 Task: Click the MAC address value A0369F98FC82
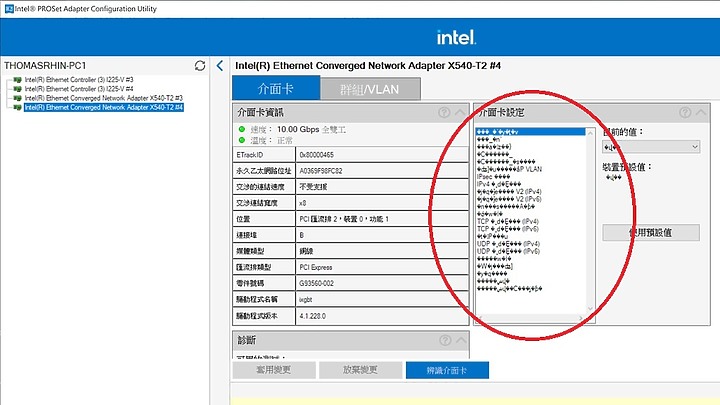click(321, 171)
